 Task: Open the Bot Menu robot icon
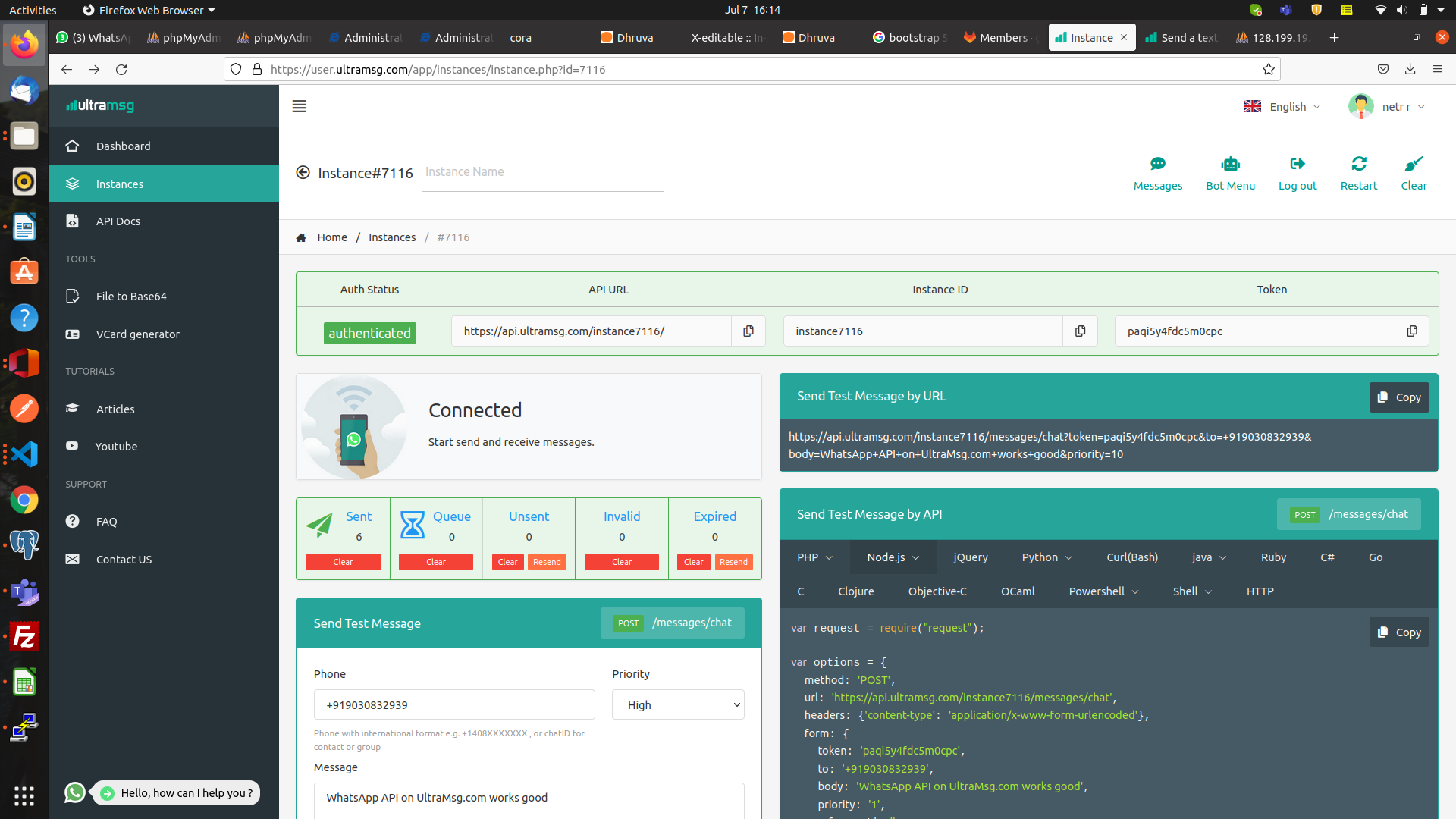point(1230,164)
